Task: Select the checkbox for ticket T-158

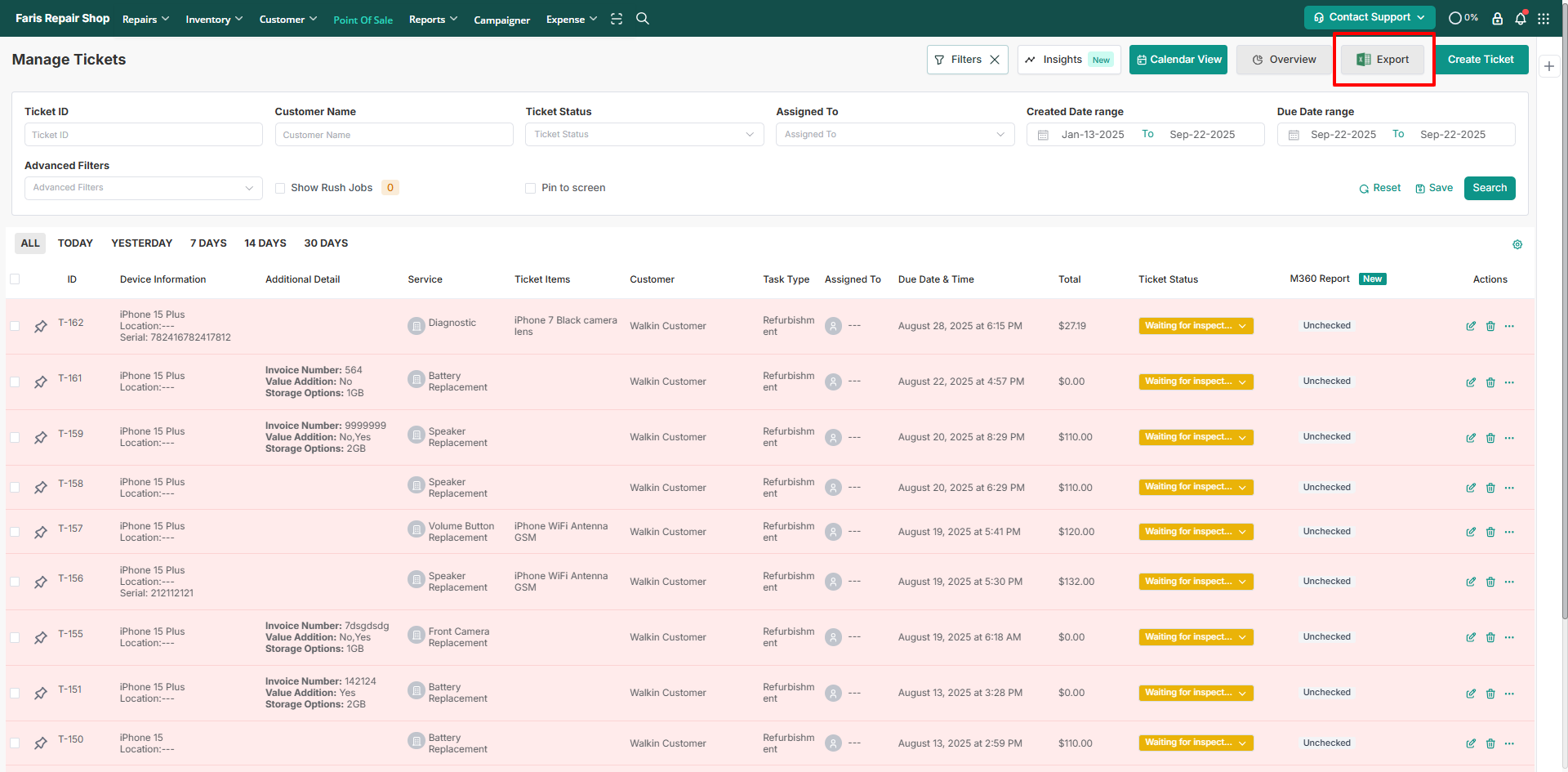Action: (15, 488)
